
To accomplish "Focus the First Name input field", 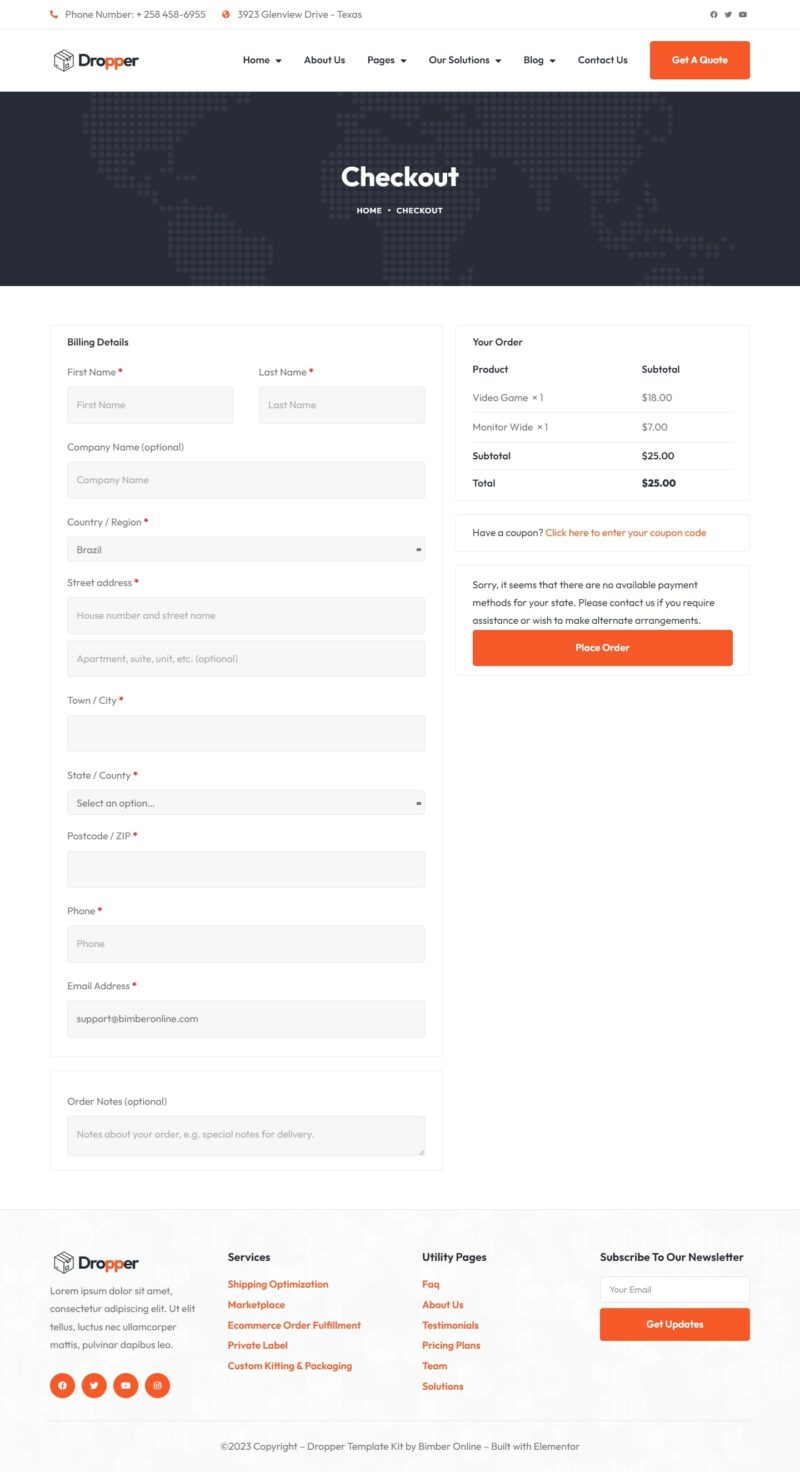I will 150,405.
